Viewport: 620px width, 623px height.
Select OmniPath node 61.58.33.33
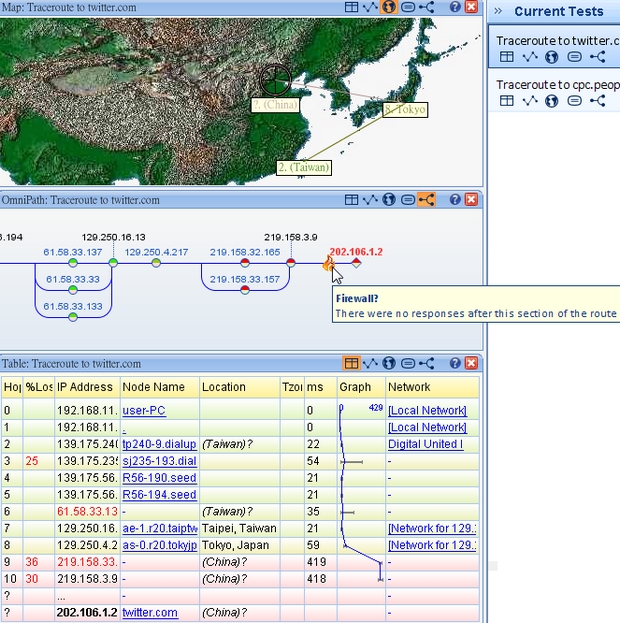click(x=73, y=290)
